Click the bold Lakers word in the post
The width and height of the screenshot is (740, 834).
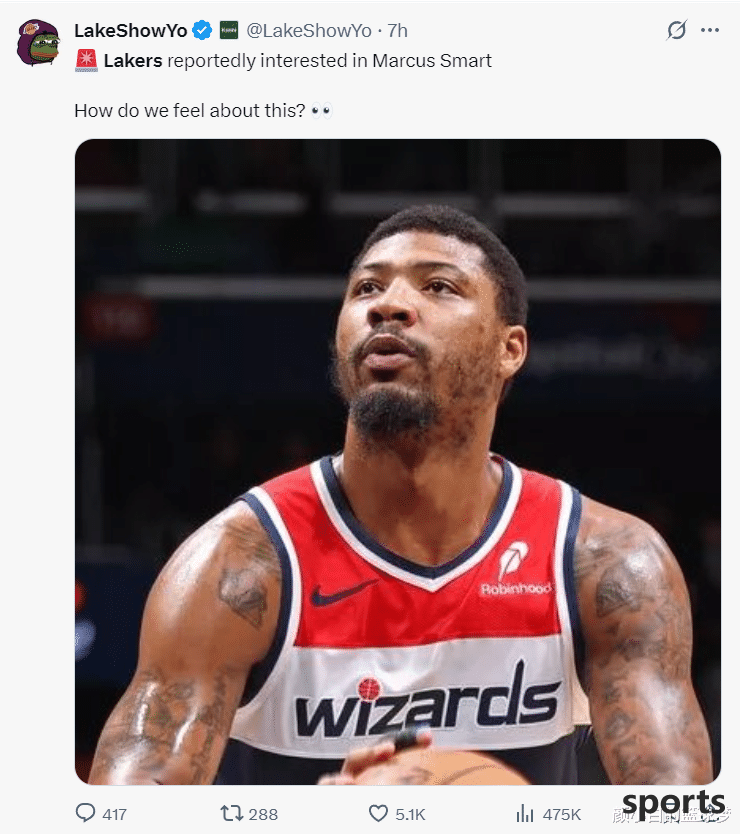tap(133, 61)
